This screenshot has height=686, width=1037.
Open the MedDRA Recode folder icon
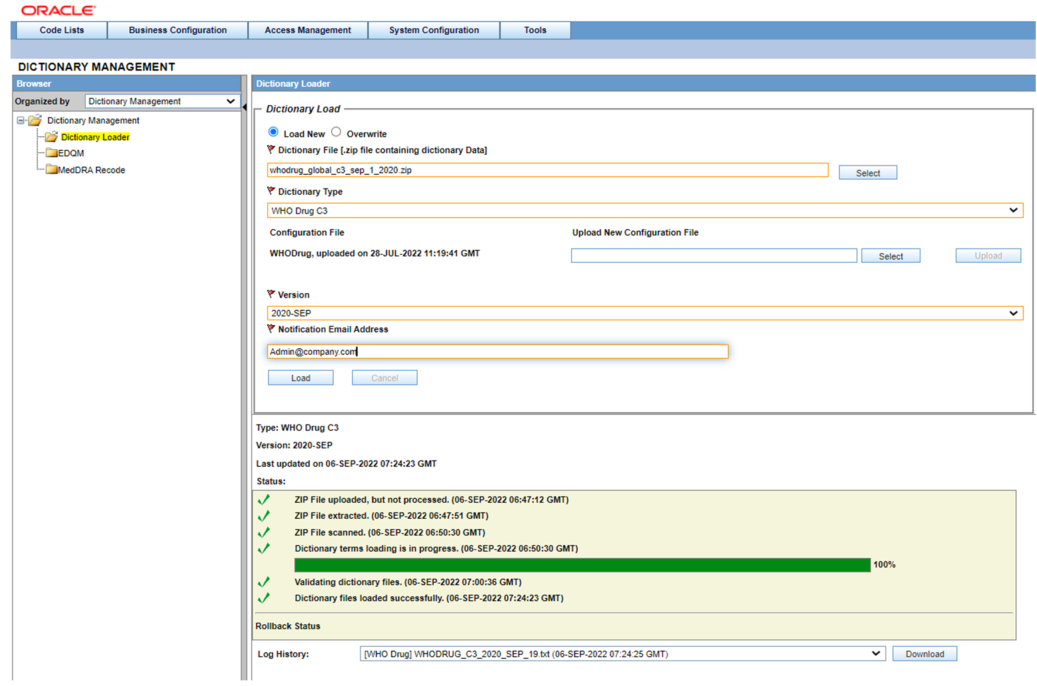pos(51,170)
